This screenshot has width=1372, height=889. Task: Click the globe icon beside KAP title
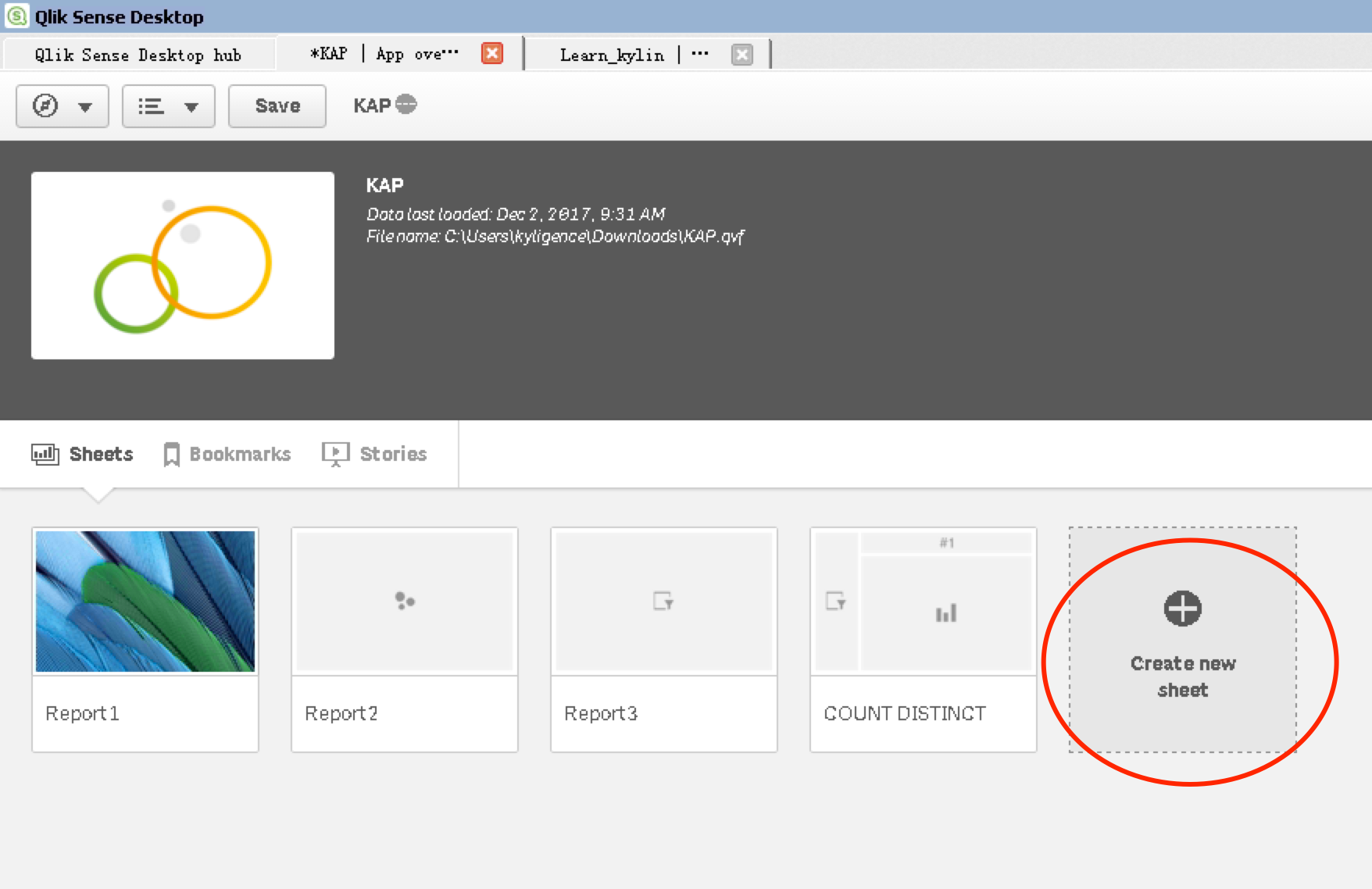click(406, 105)
